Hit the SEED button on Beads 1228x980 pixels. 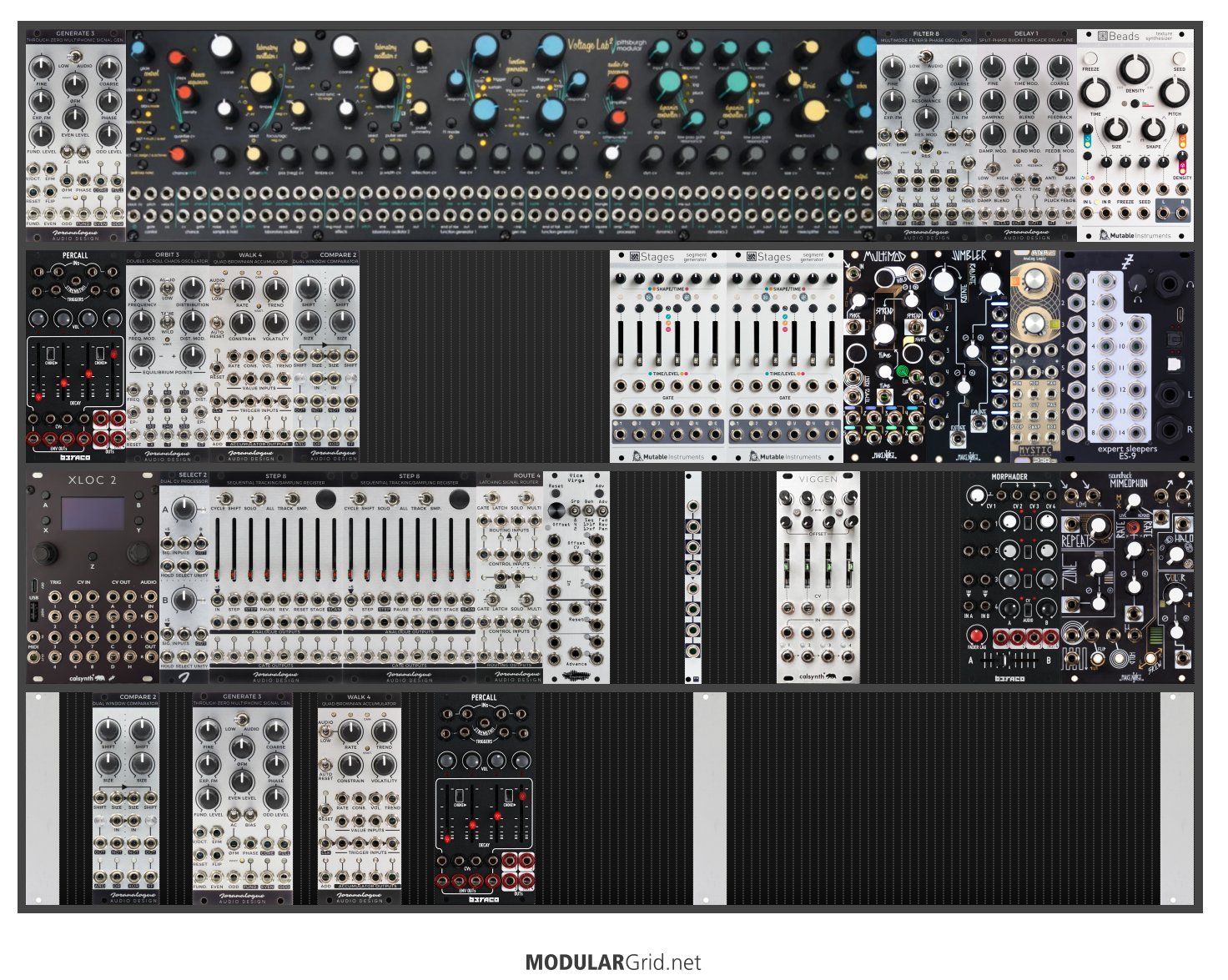(x=1180, y=58)
